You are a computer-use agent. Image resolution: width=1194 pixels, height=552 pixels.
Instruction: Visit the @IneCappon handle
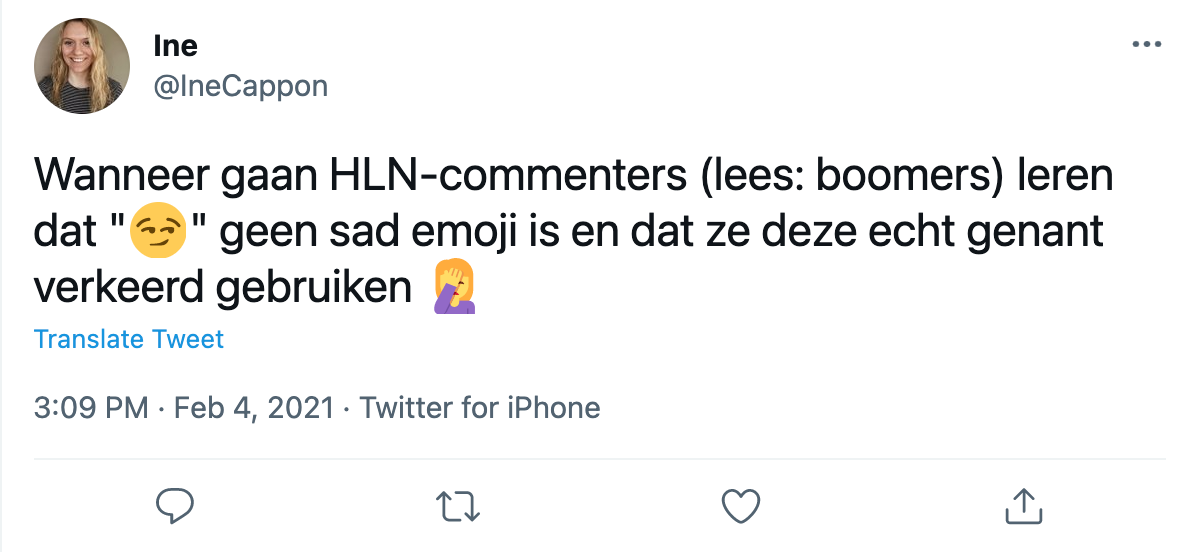[x=240, y=86]
